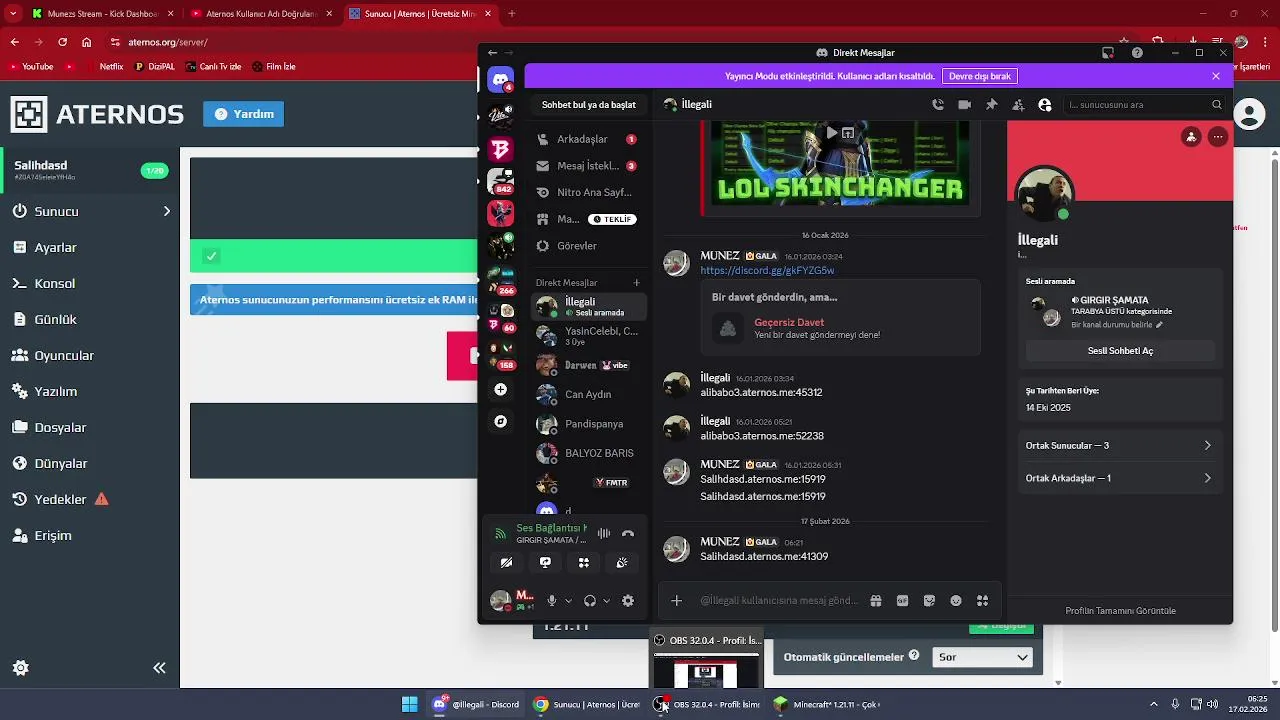Start a voice call with İllegali
This screenshot has height=720, width=1280.
pyautogui.click(x=937, y=104)
